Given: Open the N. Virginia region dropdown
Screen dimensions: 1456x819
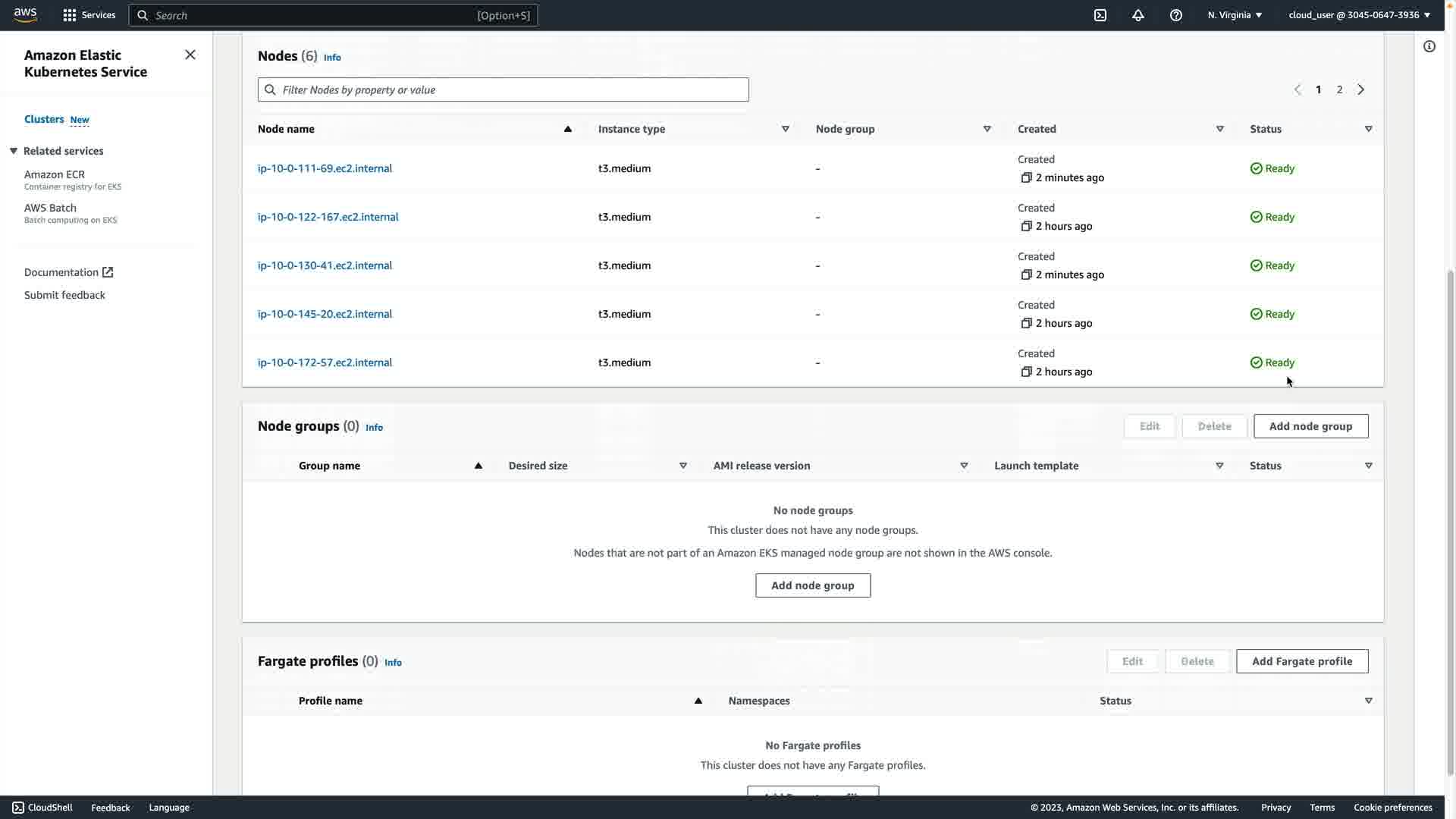Looking at the screenshot, I should point(1235,15).
